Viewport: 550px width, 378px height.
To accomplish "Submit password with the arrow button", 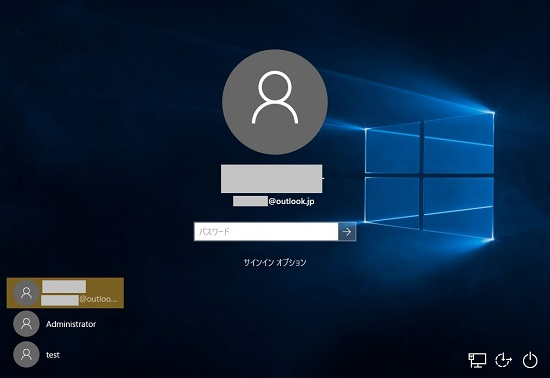I will [347, 231].
